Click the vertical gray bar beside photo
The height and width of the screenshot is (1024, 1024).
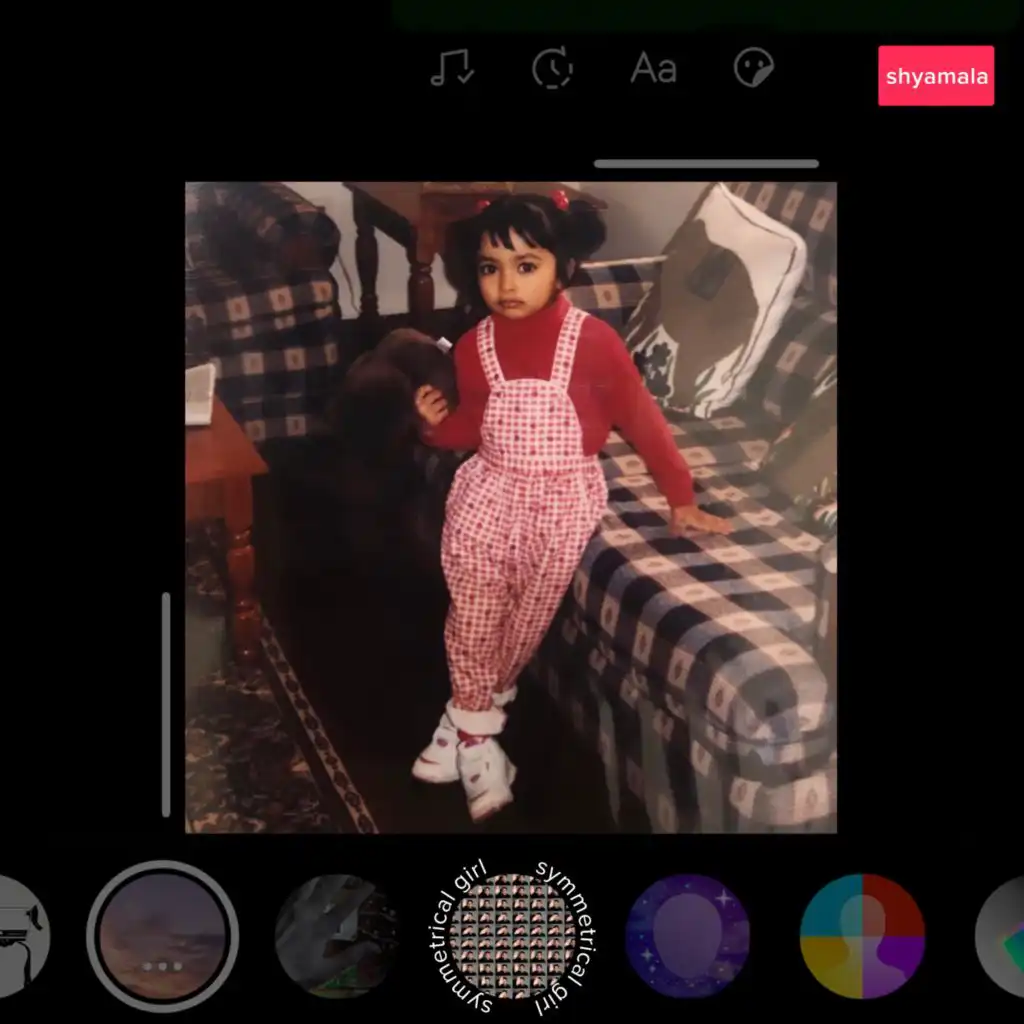[166, 705]
